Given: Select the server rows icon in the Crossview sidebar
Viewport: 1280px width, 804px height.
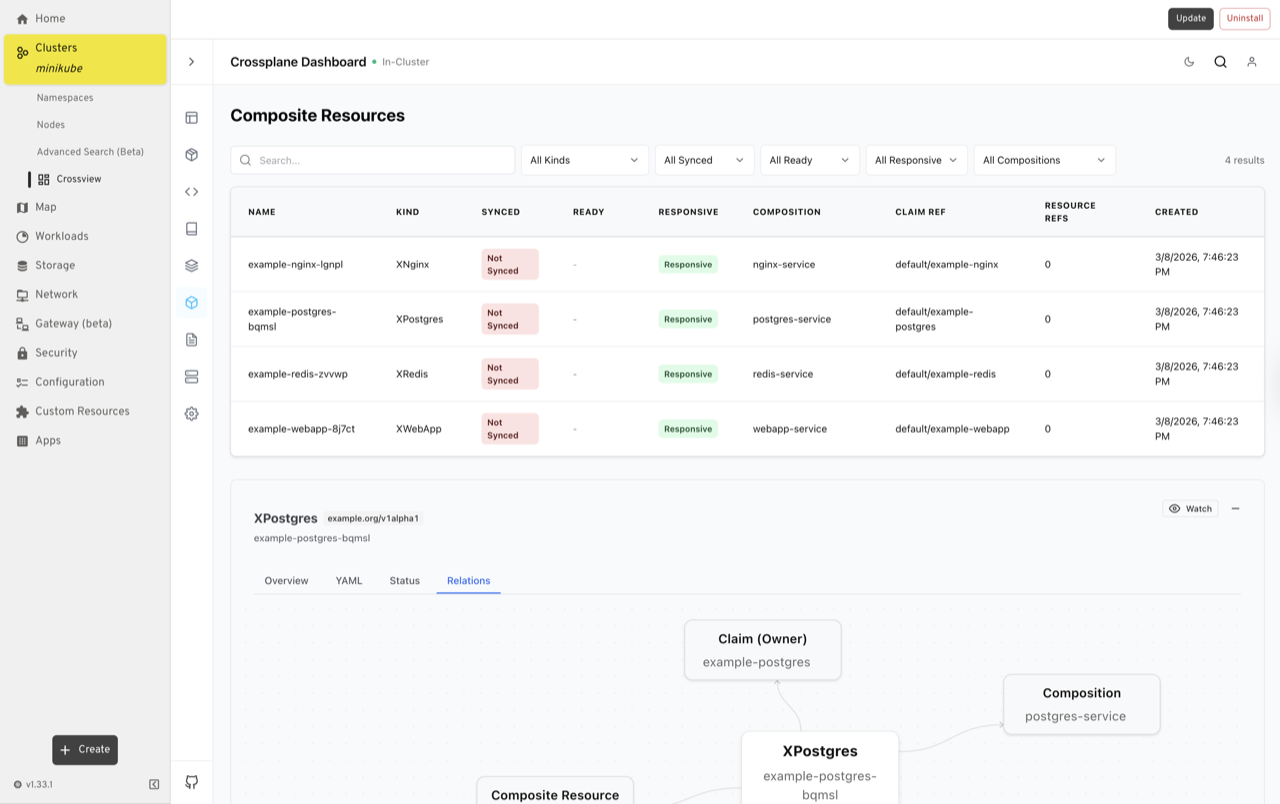Looking at the screenshot, I should (x=191, y=377).
